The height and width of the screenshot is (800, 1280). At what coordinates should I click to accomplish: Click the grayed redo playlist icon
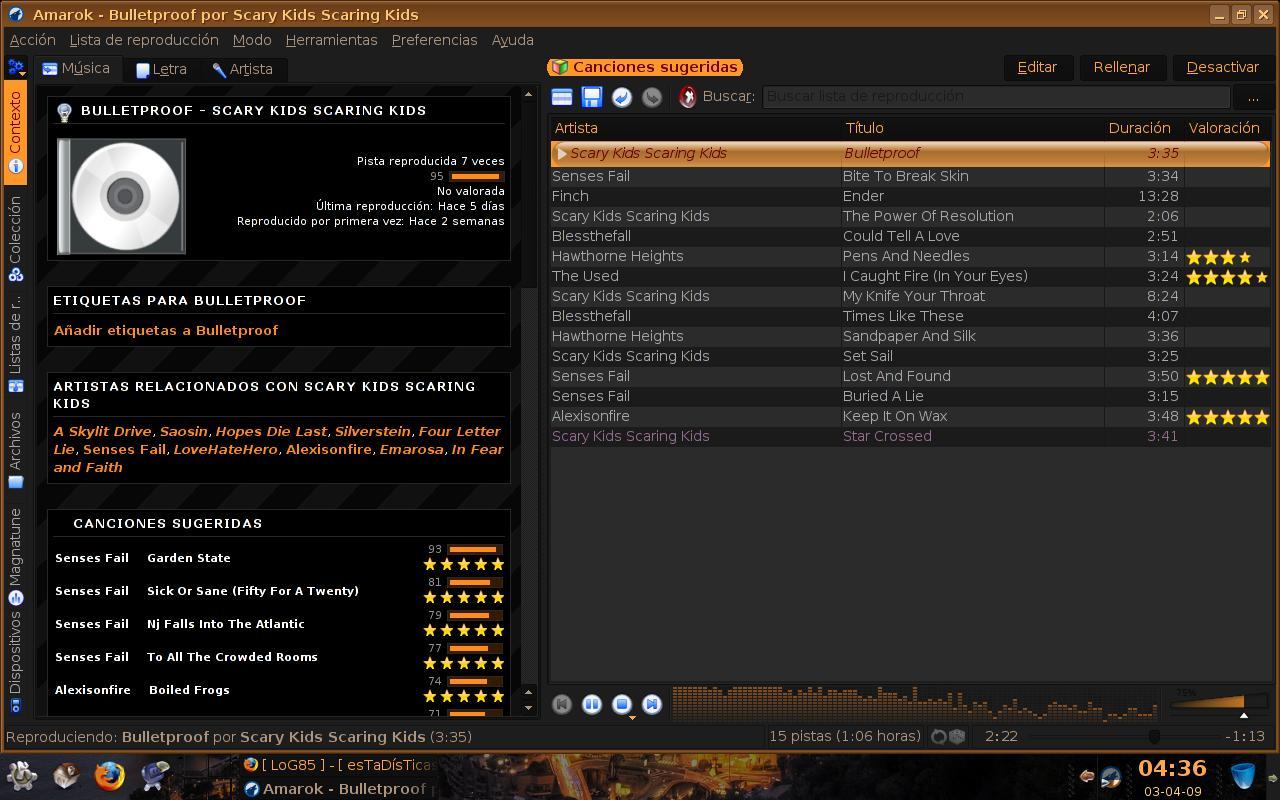point(652,97)
